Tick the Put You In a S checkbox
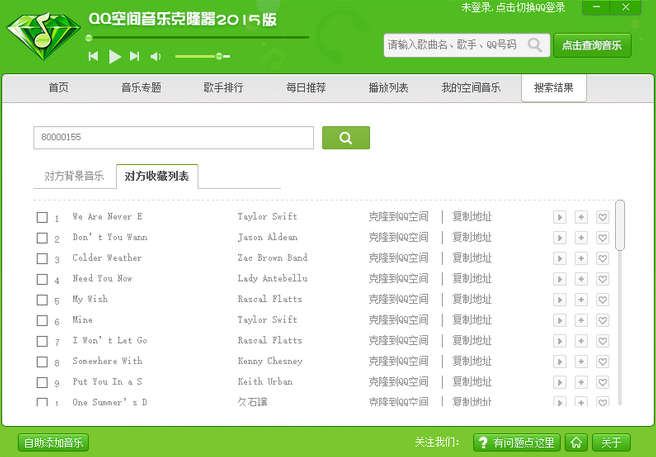The height and width of the screenshot is (457, 656). 42,382
